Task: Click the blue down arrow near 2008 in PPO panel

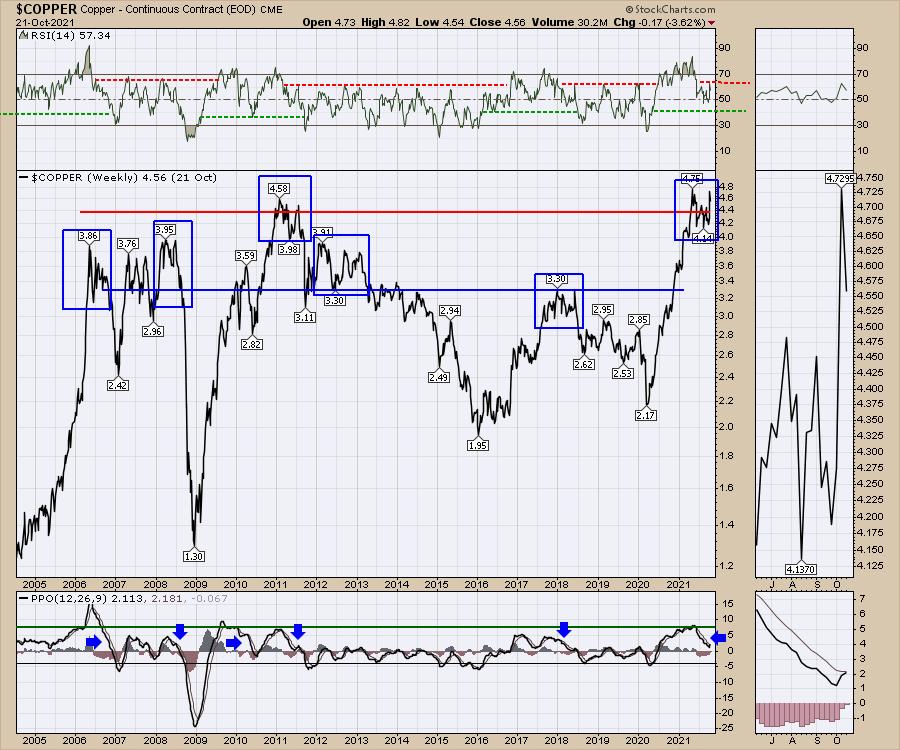Action: [x=180, y=630]
